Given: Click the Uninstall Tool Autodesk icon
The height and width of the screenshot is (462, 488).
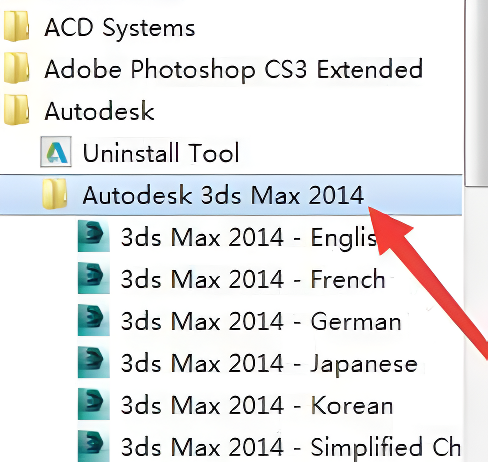Looking at the screenshot, I should [x=56, y=152].
